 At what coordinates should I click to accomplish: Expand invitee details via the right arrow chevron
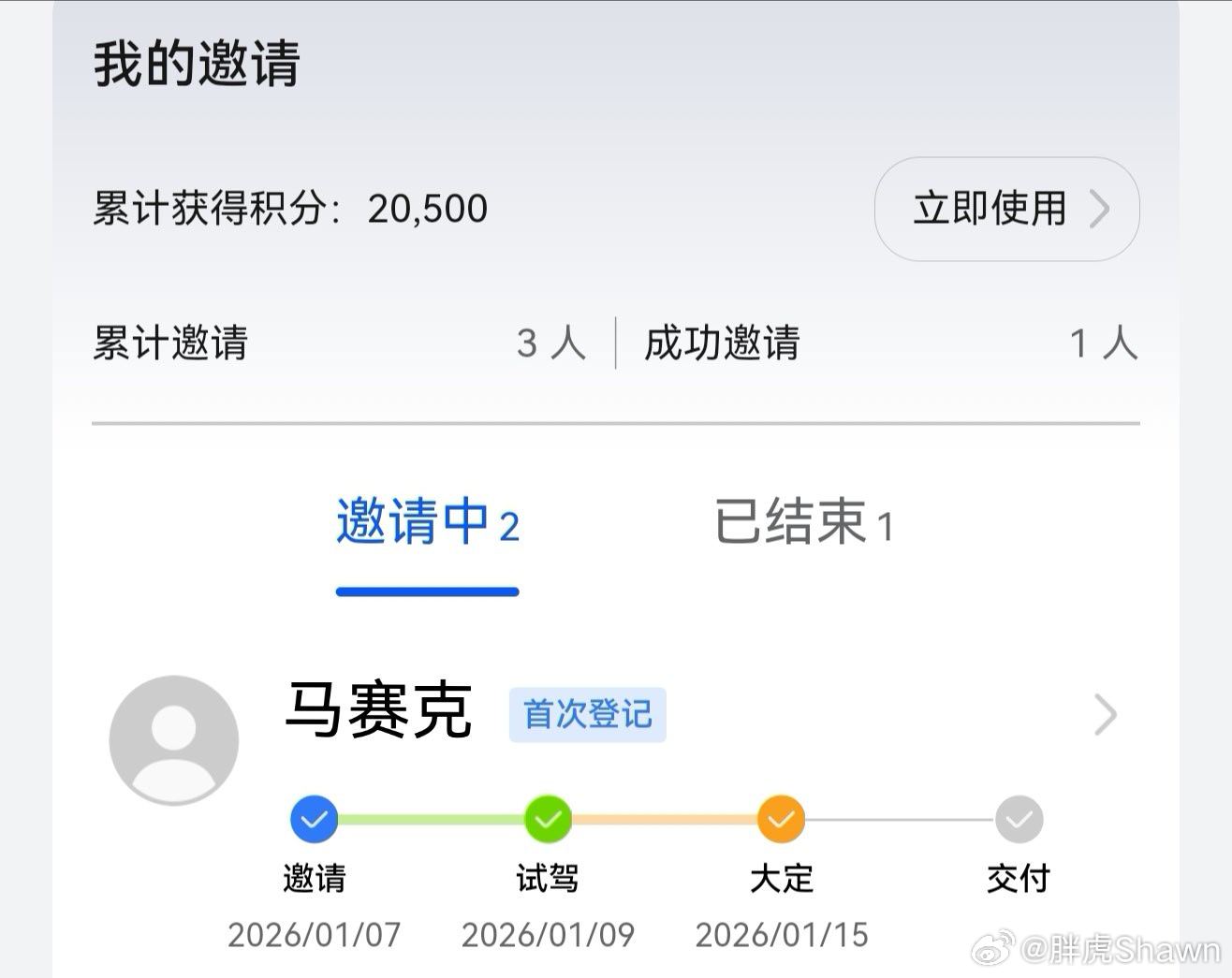1107,715
